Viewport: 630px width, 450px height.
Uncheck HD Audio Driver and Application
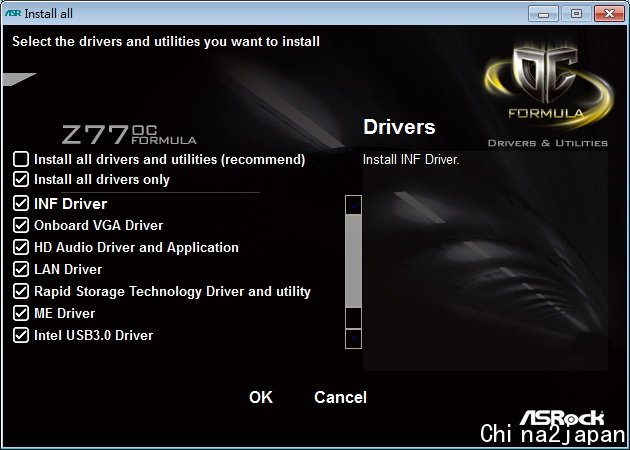click(21, 247)
